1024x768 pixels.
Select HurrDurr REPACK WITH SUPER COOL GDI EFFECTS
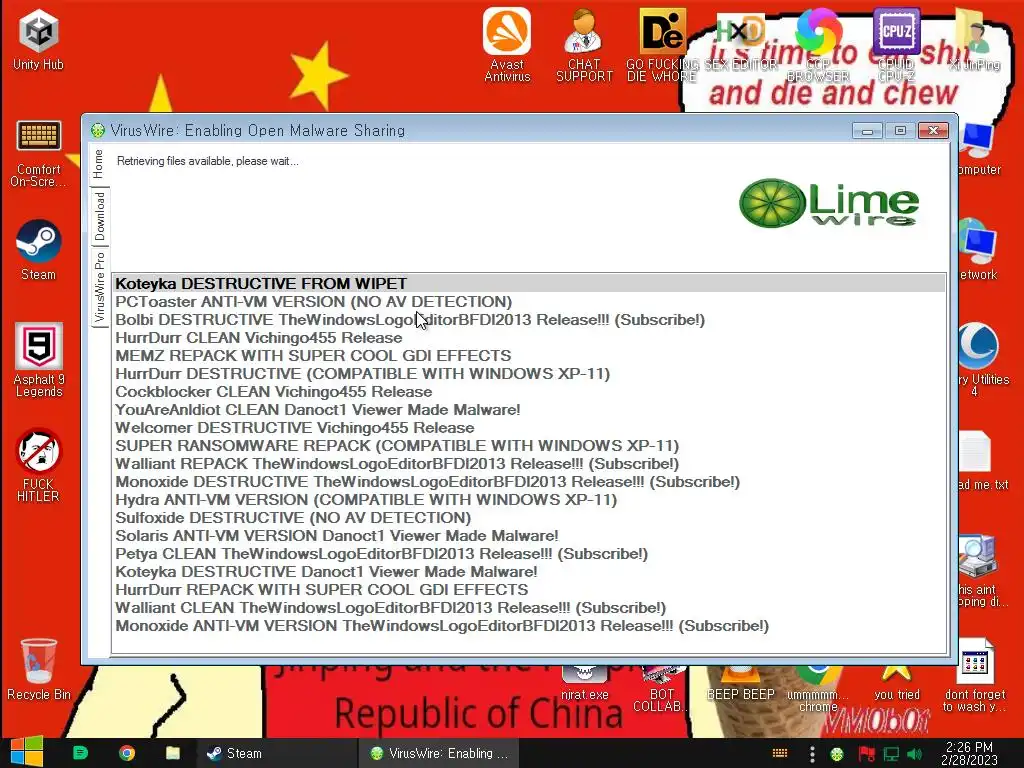point(529,590)
